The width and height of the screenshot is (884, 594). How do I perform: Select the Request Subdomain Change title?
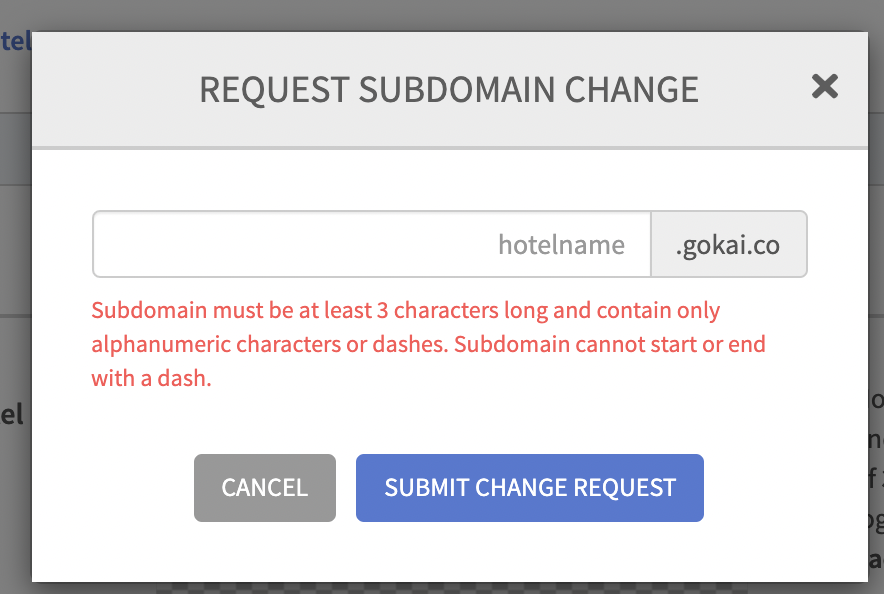(449, 89)
